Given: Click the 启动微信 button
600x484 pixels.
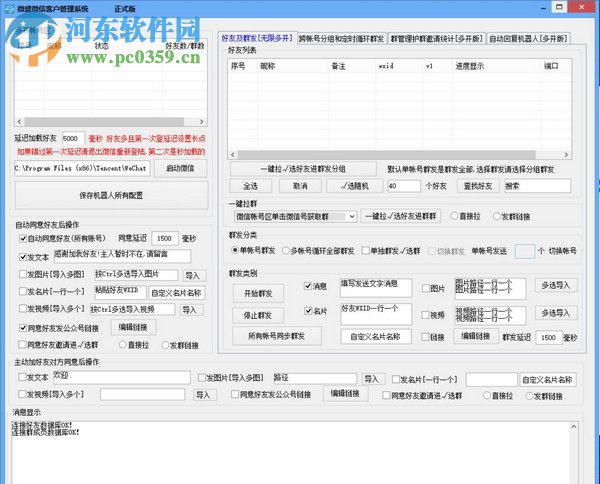Looking at the screenshot, I should pyautogui.click(x=181, y=168).
